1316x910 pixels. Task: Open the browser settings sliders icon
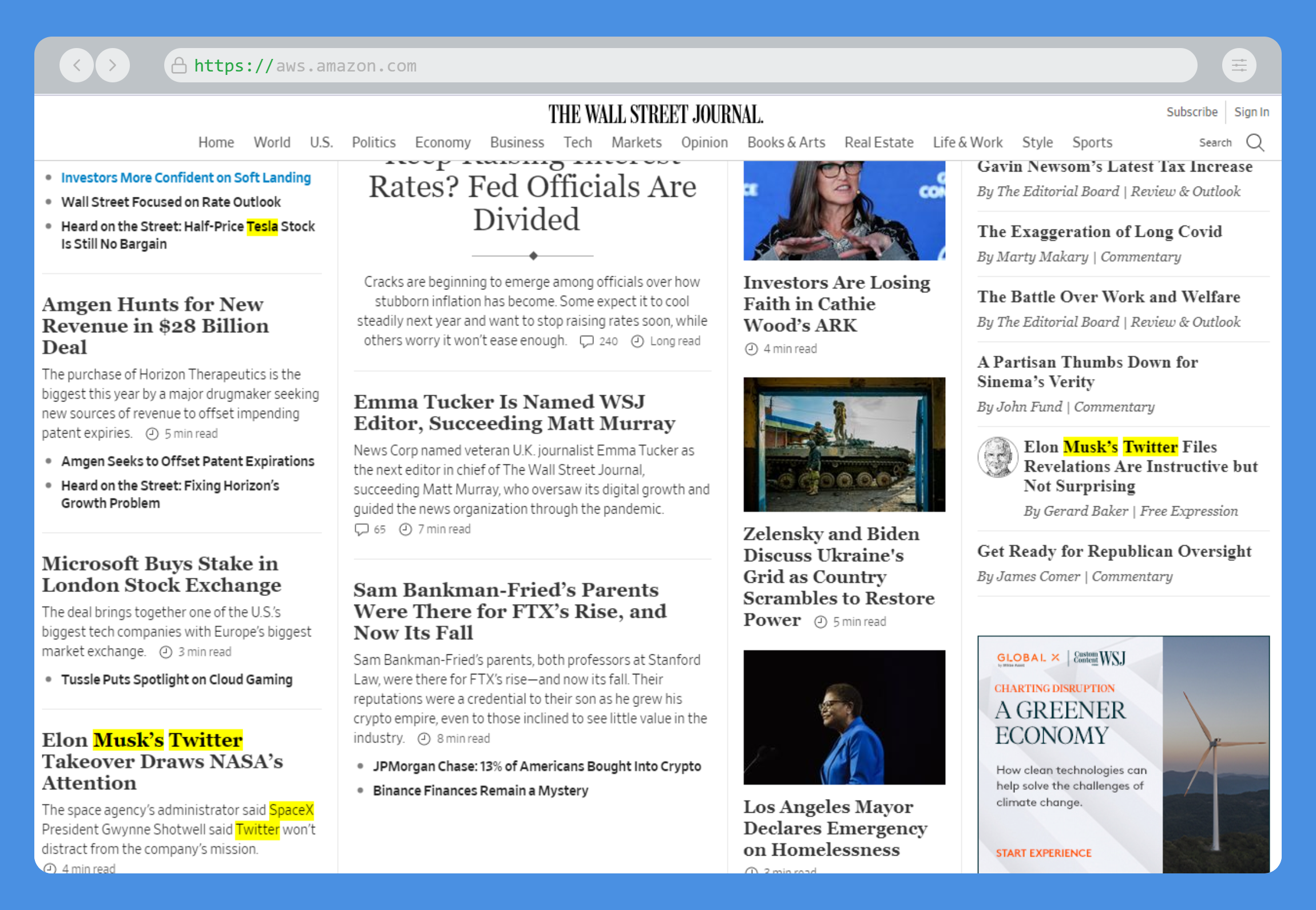(x=1239, y=65)
